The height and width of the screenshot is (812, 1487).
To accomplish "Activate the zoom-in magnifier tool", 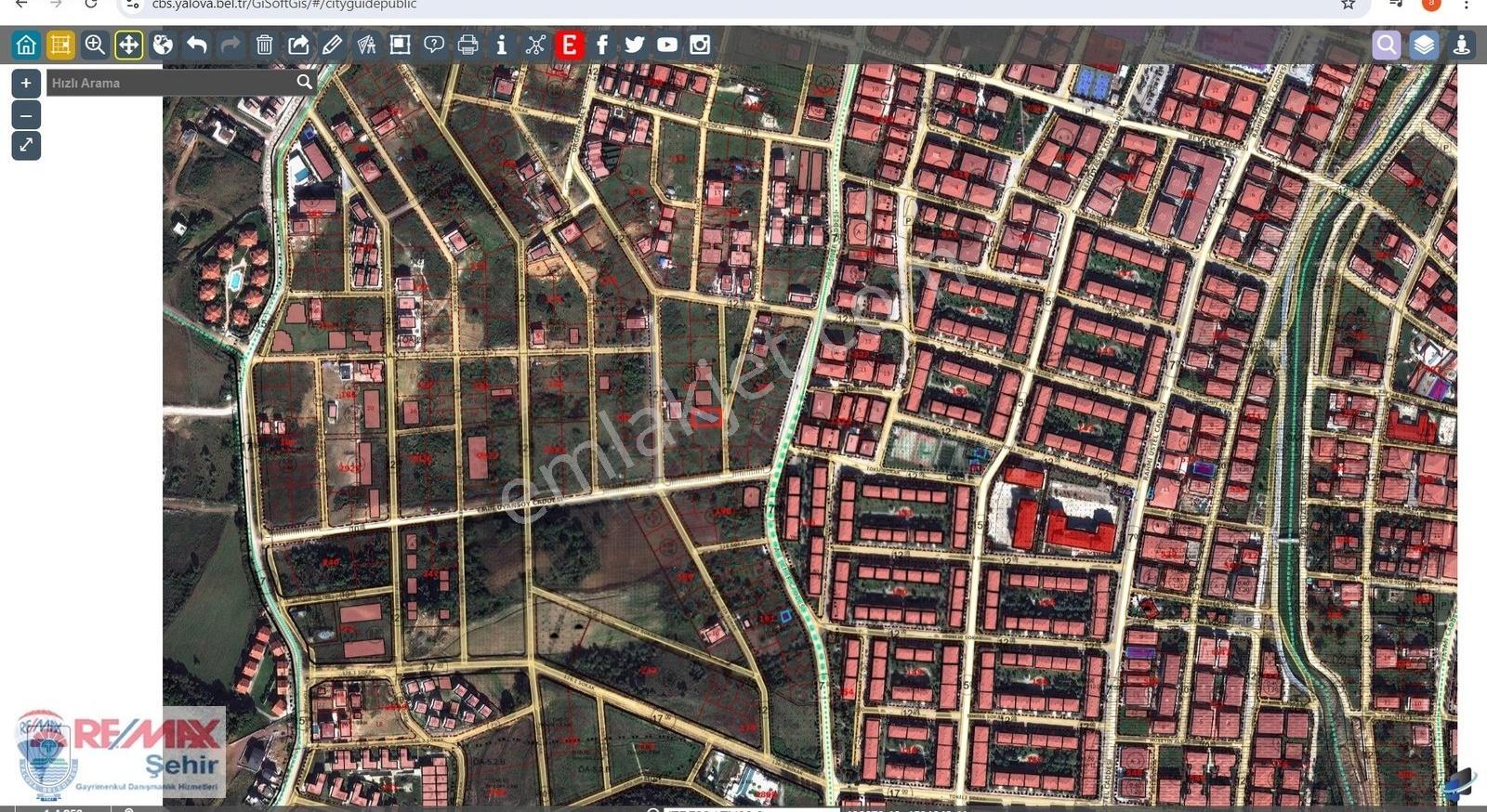I will click(94, 45).
